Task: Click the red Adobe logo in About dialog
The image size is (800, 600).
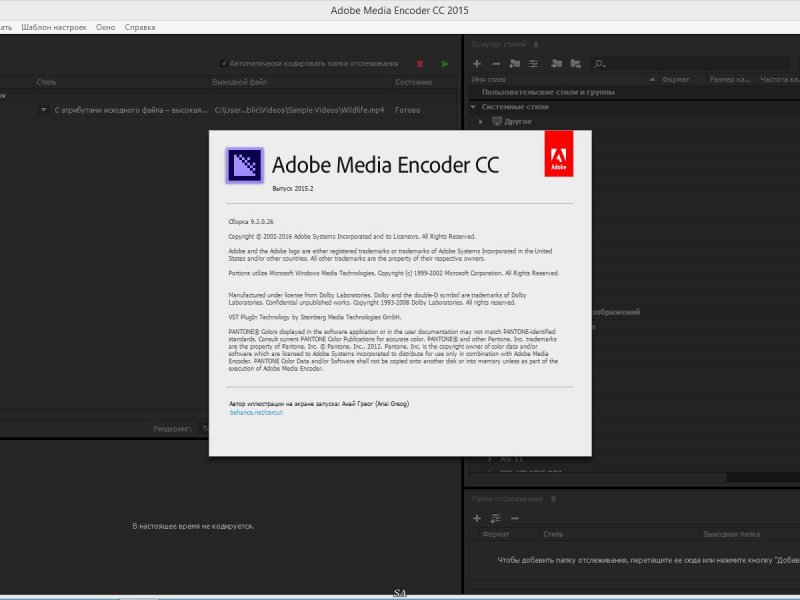Action: click(559, 154)
